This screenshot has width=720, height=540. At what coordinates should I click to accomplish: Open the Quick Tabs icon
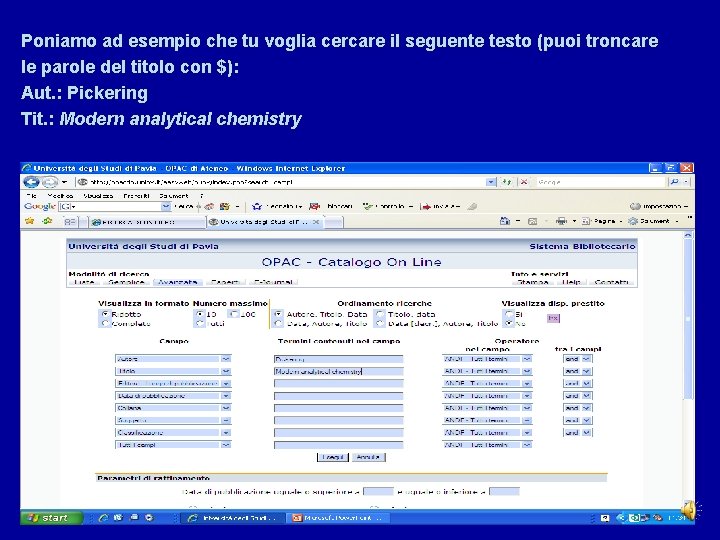(69, 222)
